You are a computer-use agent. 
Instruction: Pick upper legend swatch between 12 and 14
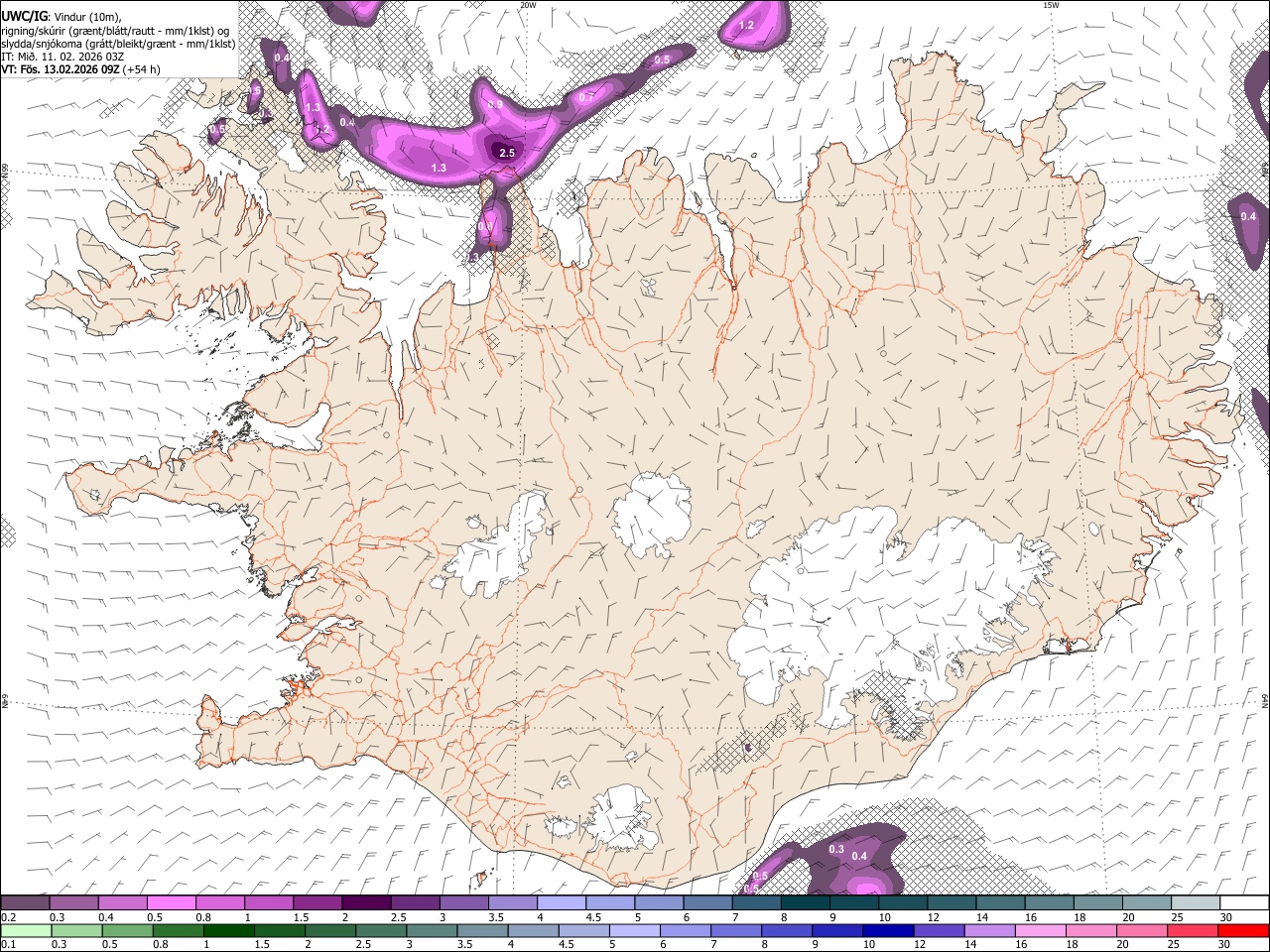951,902
